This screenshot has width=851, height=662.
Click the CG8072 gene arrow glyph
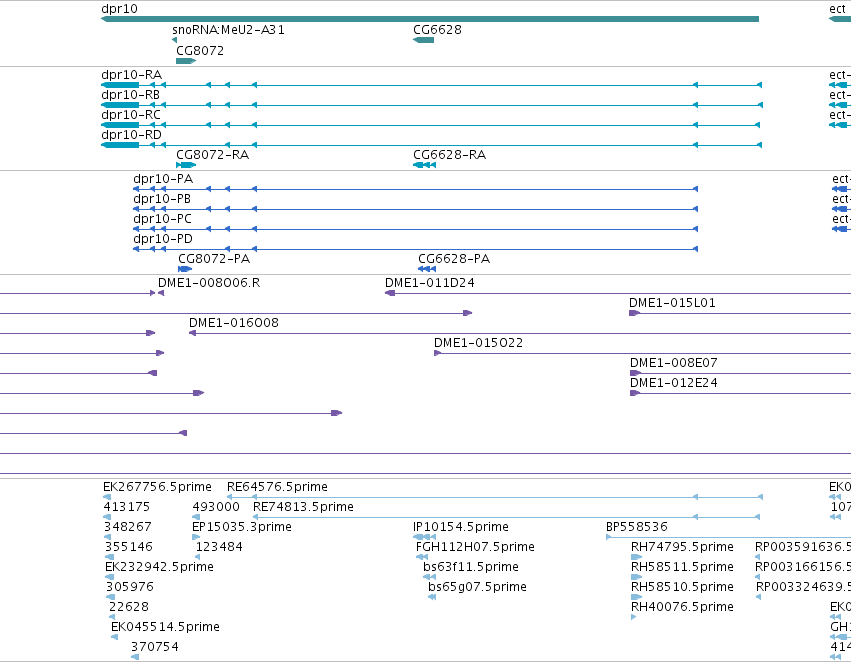click(x=186, y=61)
